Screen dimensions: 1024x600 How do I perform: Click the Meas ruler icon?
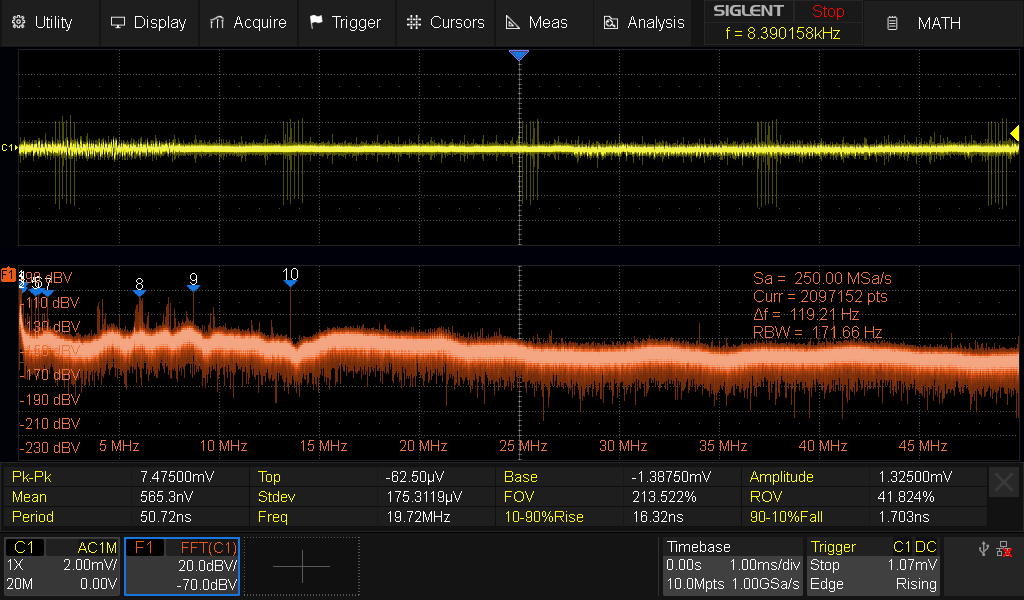coord(512,22)
